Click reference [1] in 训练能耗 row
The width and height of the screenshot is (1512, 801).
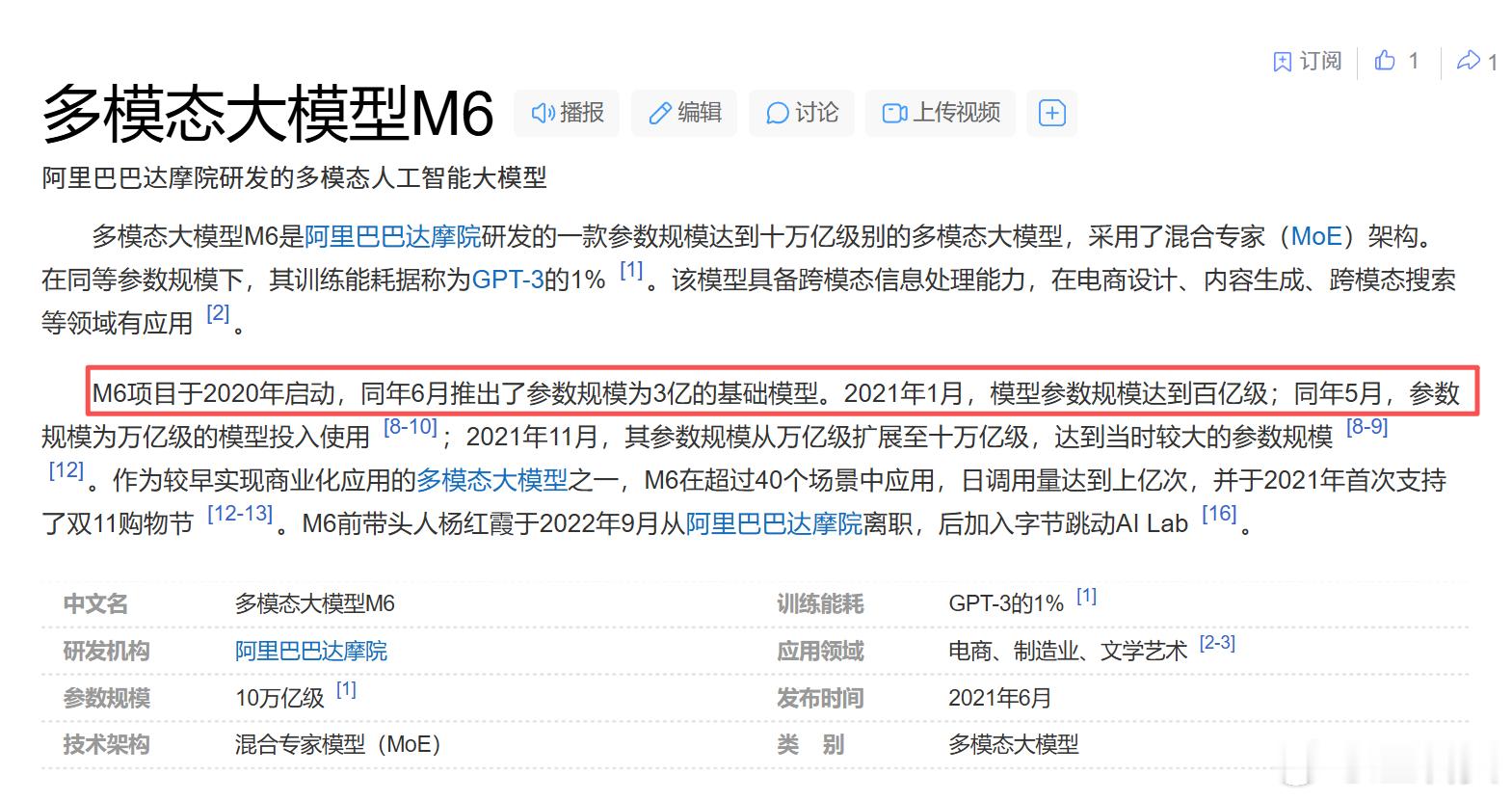(x=1086, y=596)
